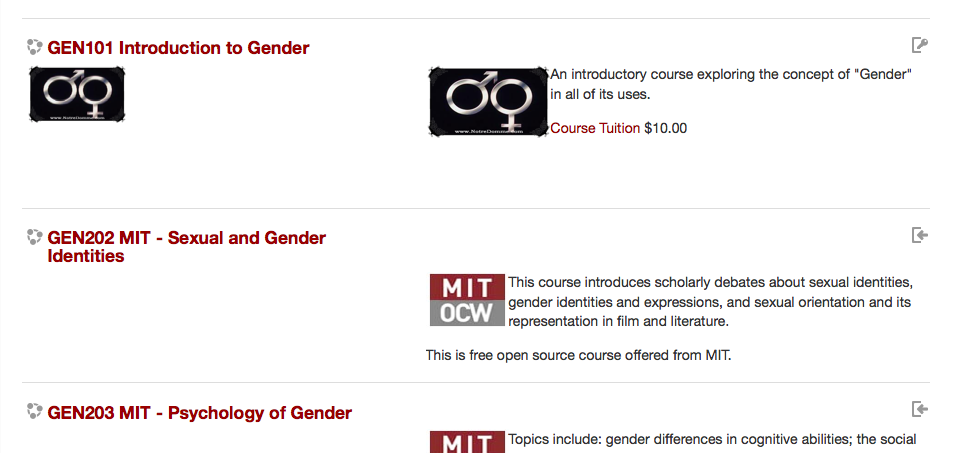Click the grey OCW half of the MIT logo
954x453 pixels.
[467, 313]
